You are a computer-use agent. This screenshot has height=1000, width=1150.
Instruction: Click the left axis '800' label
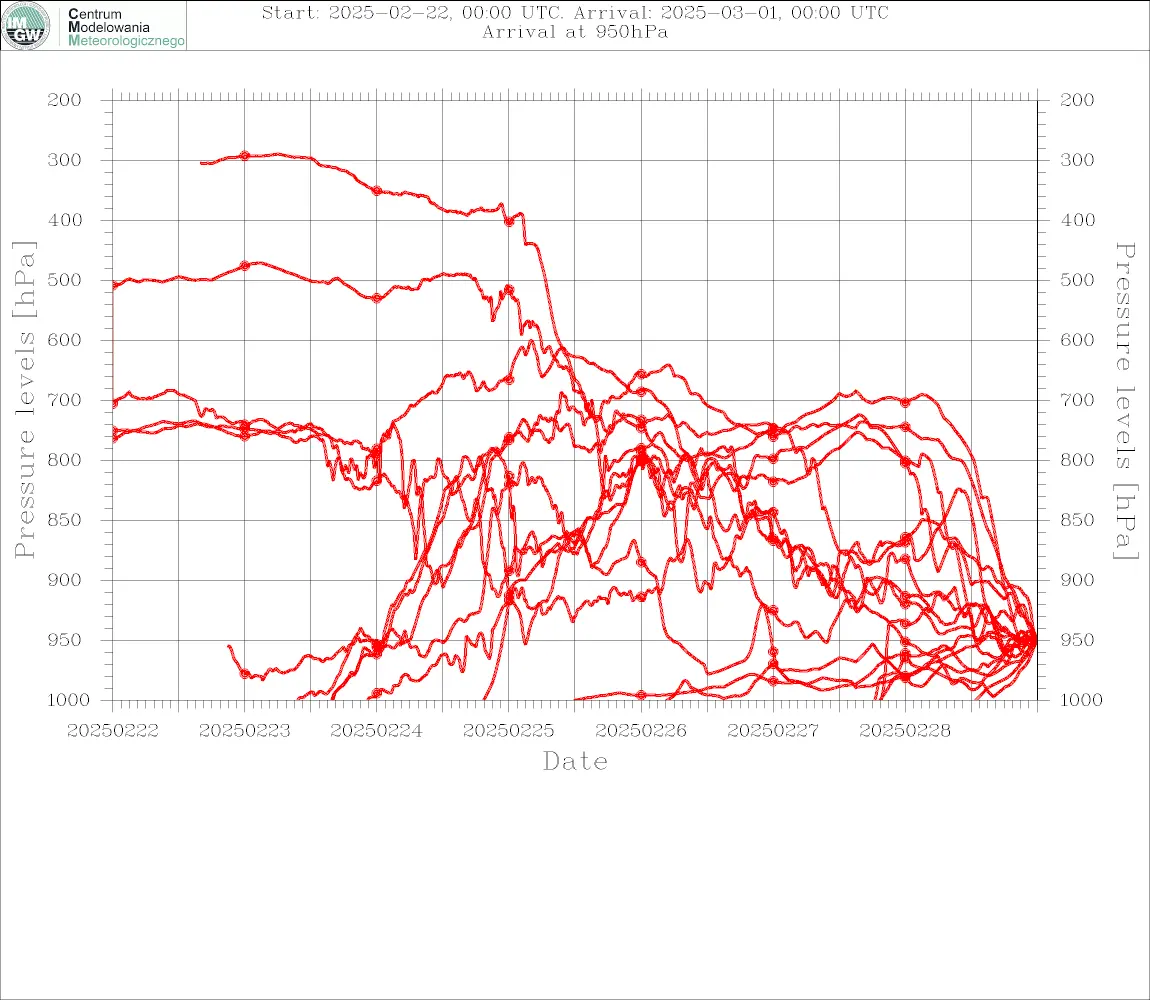click(x=65, y=460)
